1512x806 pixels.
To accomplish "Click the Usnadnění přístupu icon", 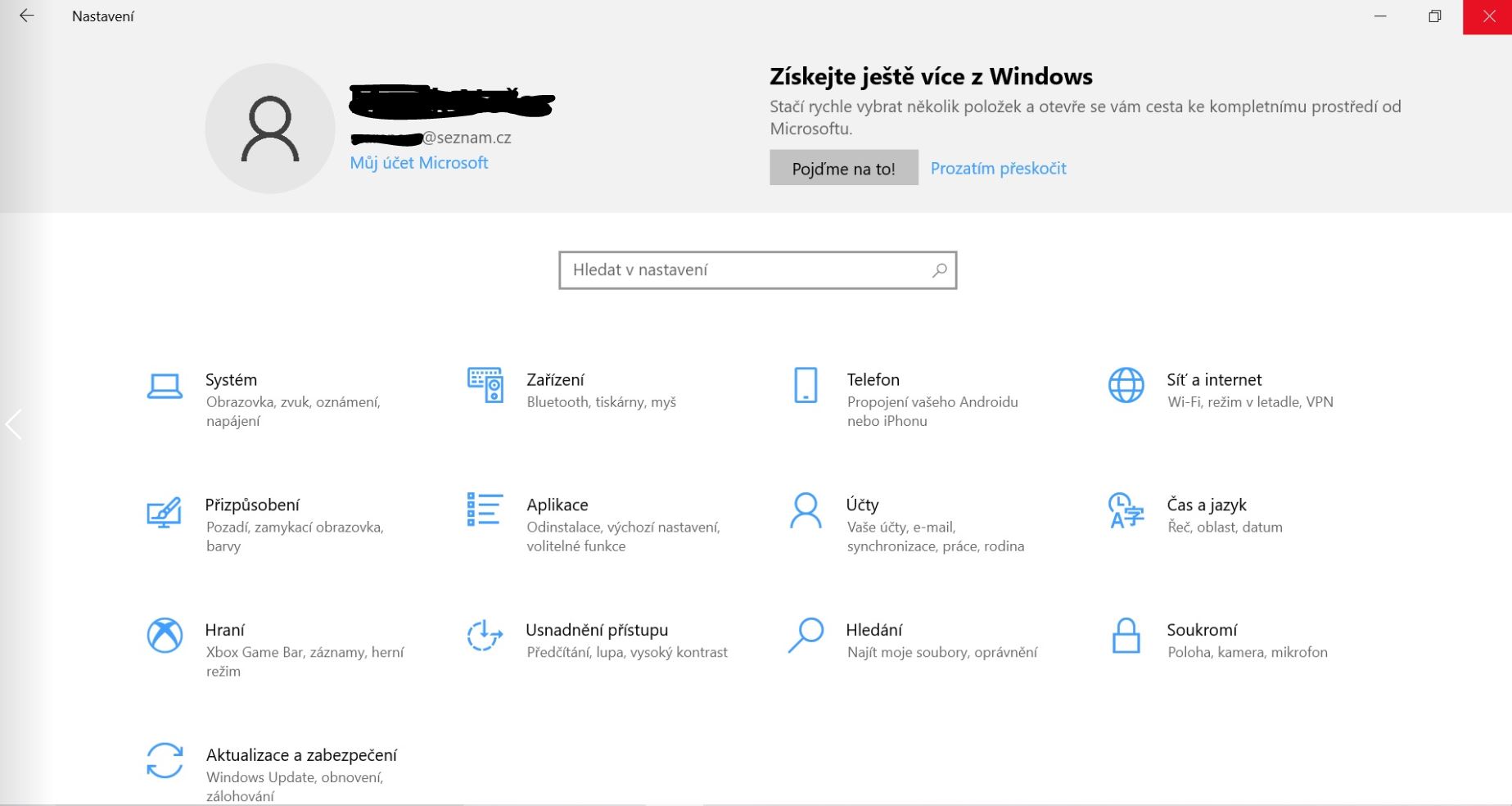I will pyautogui.click(x=485, y=636).
